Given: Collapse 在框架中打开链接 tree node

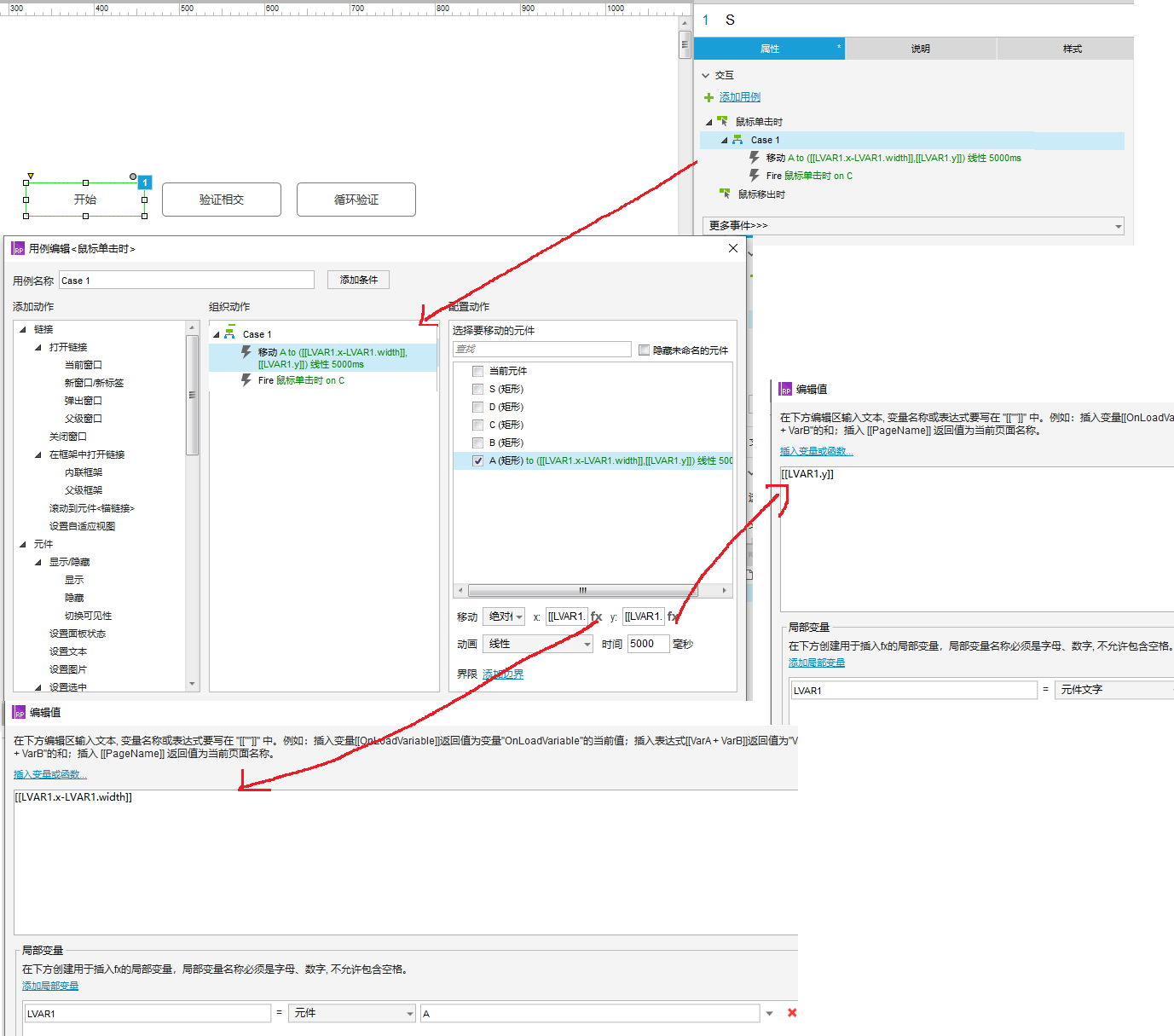Looking at the screenshot, I should click(x=38, y=454).
